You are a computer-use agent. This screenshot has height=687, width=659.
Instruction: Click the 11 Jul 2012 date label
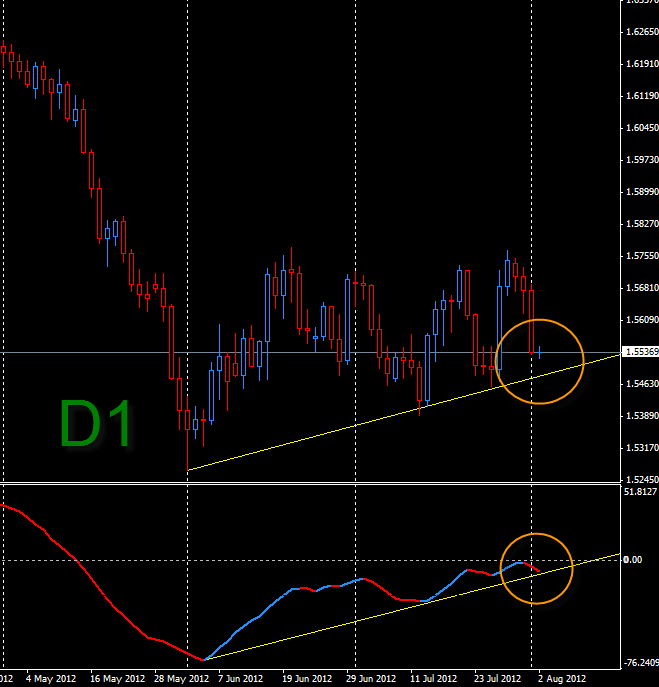(x=433, y=679)
